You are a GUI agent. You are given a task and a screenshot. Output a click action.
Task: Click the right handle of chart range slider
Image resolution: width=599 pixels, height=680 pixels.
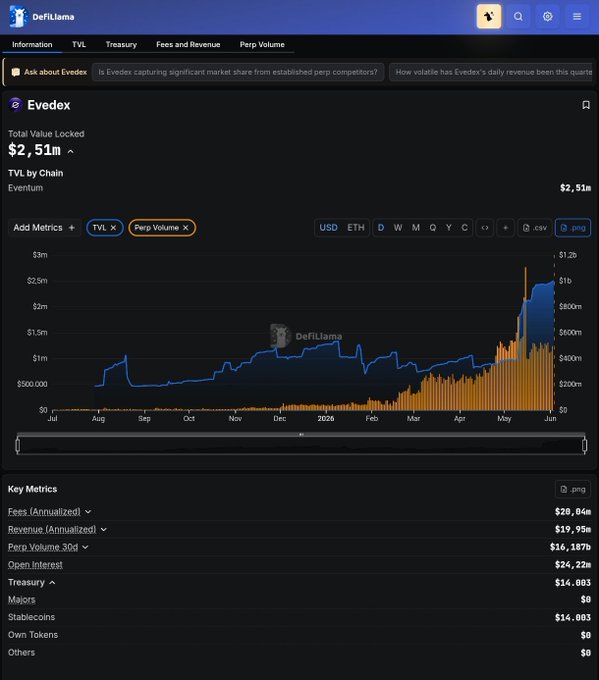click(x=585, y=445)
